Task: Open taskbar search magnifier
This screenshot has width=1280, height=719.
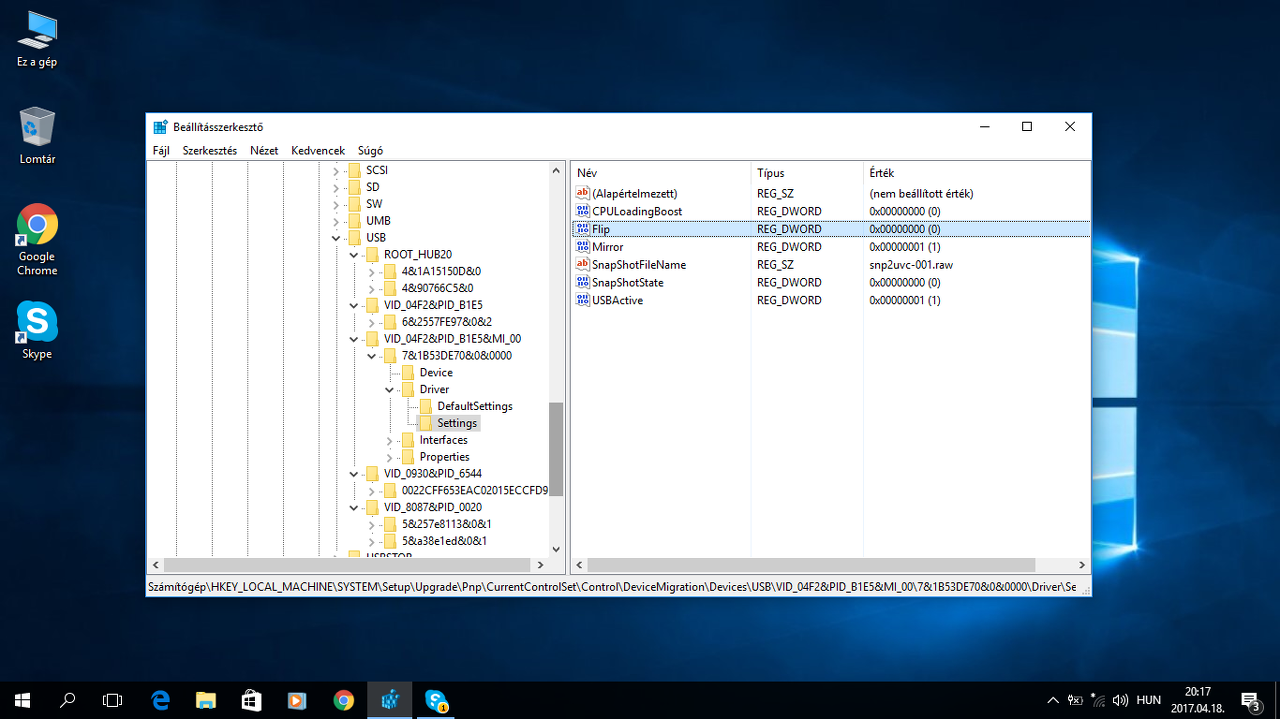Action: click(68, 700)
